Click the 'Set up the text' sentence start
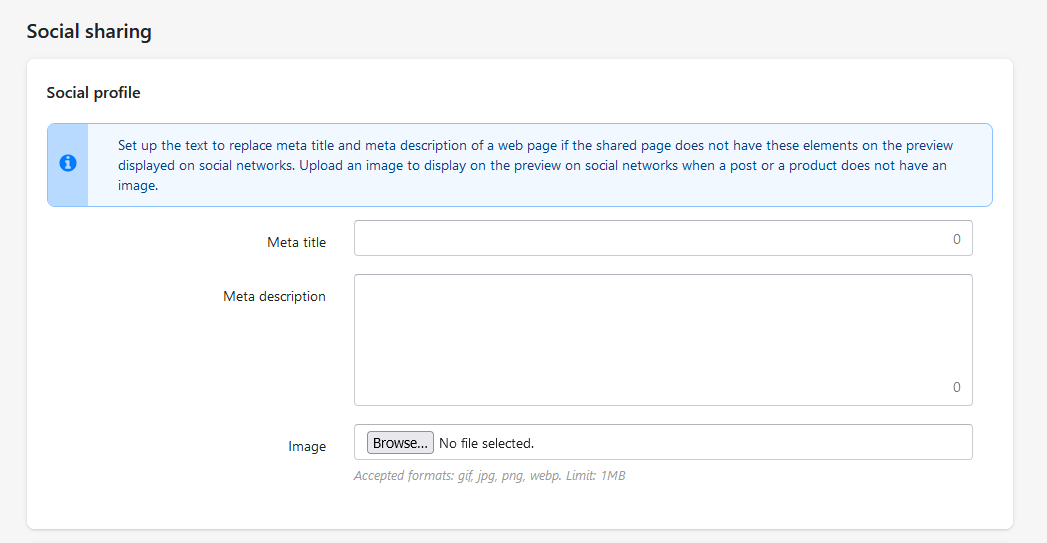 (164, 146)
